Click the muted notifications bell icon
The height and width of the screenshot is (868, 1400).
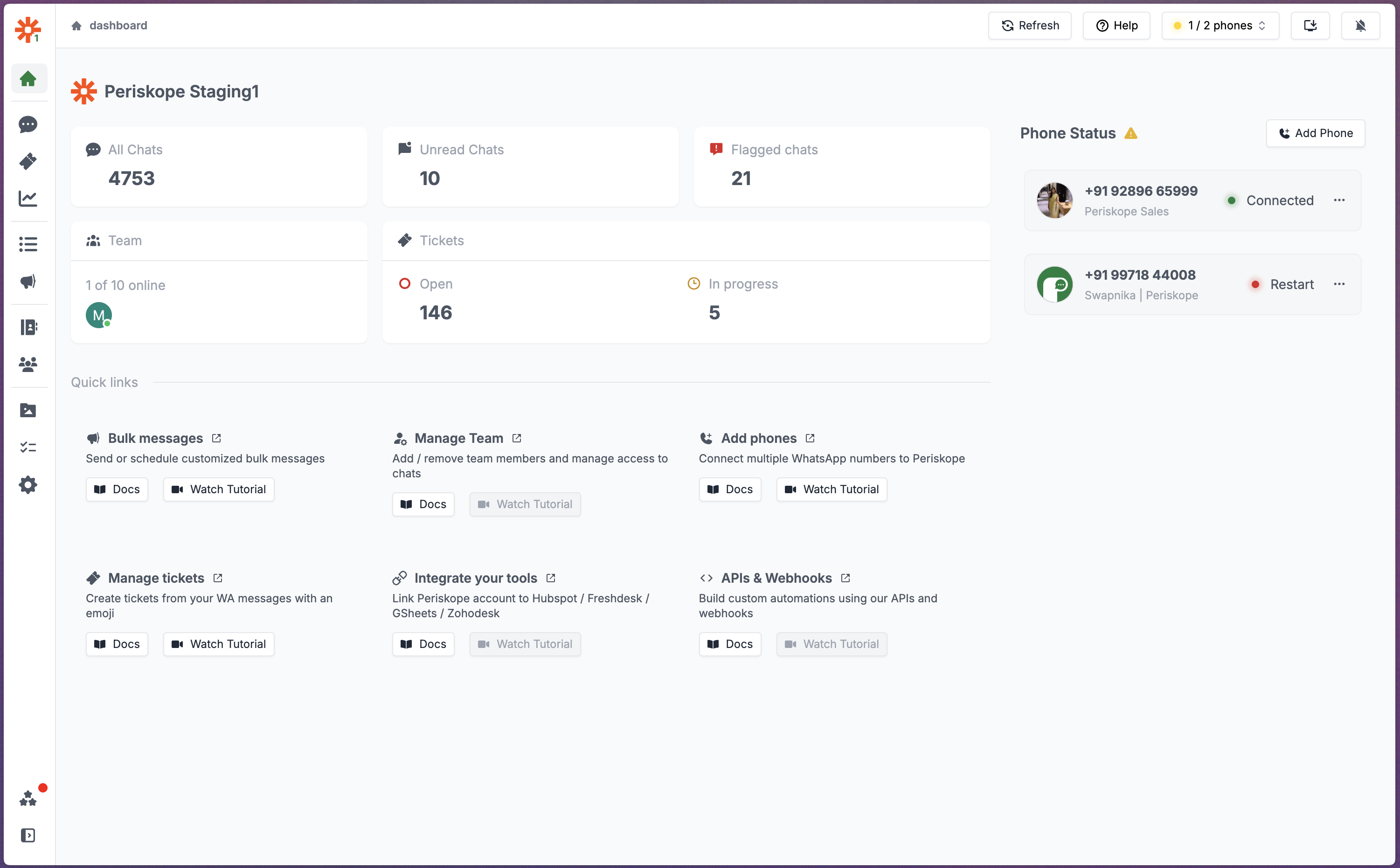(x=1360, y=25)
